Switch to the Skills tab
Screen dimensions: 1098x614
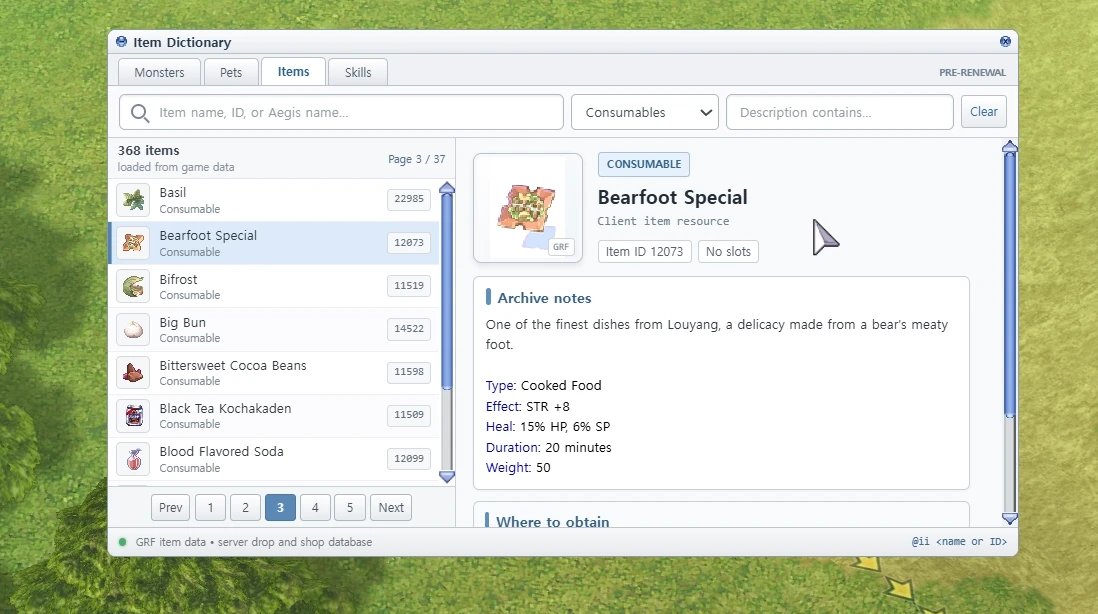(358, 72)
